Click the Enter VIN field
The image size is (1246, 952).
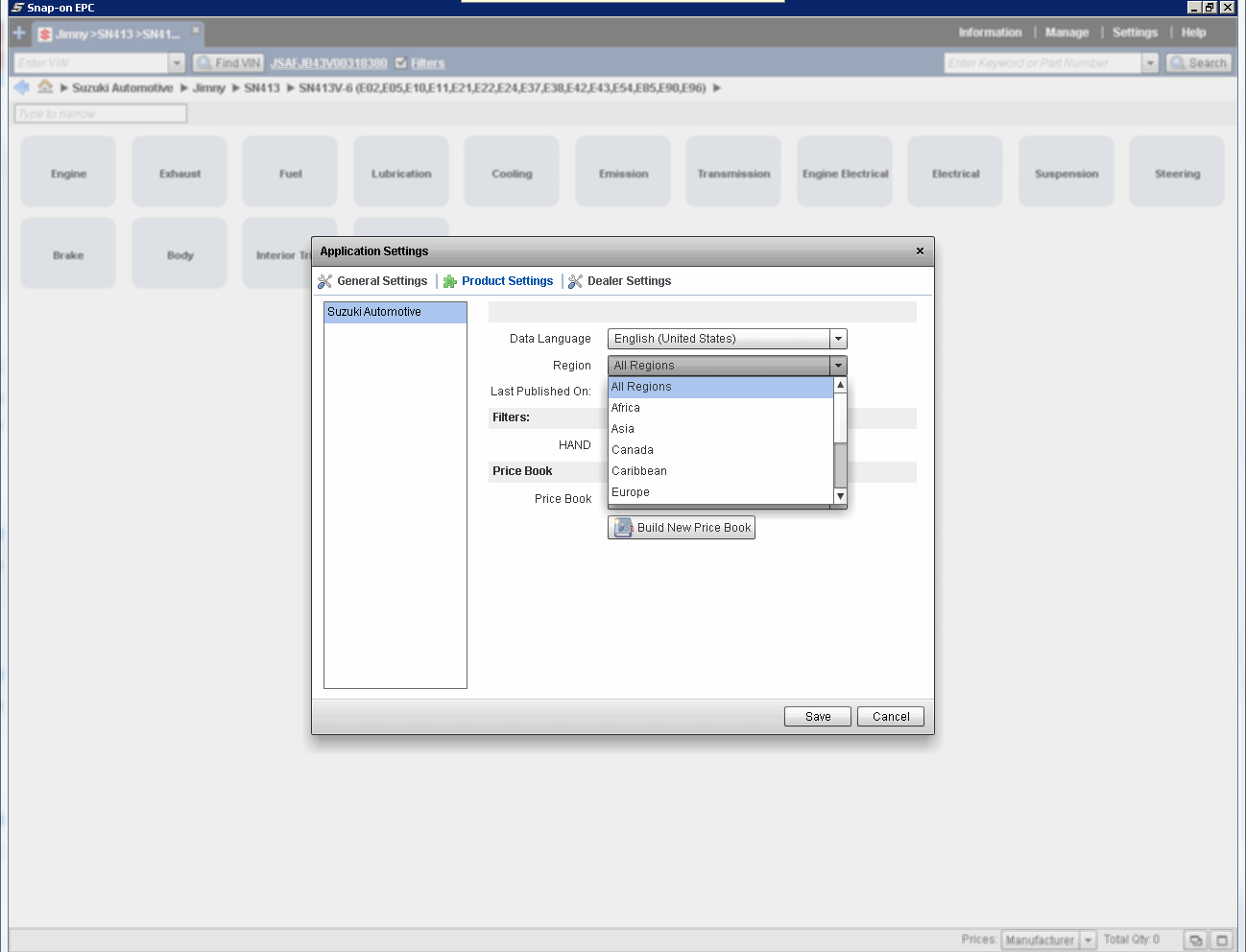[91, 63]
